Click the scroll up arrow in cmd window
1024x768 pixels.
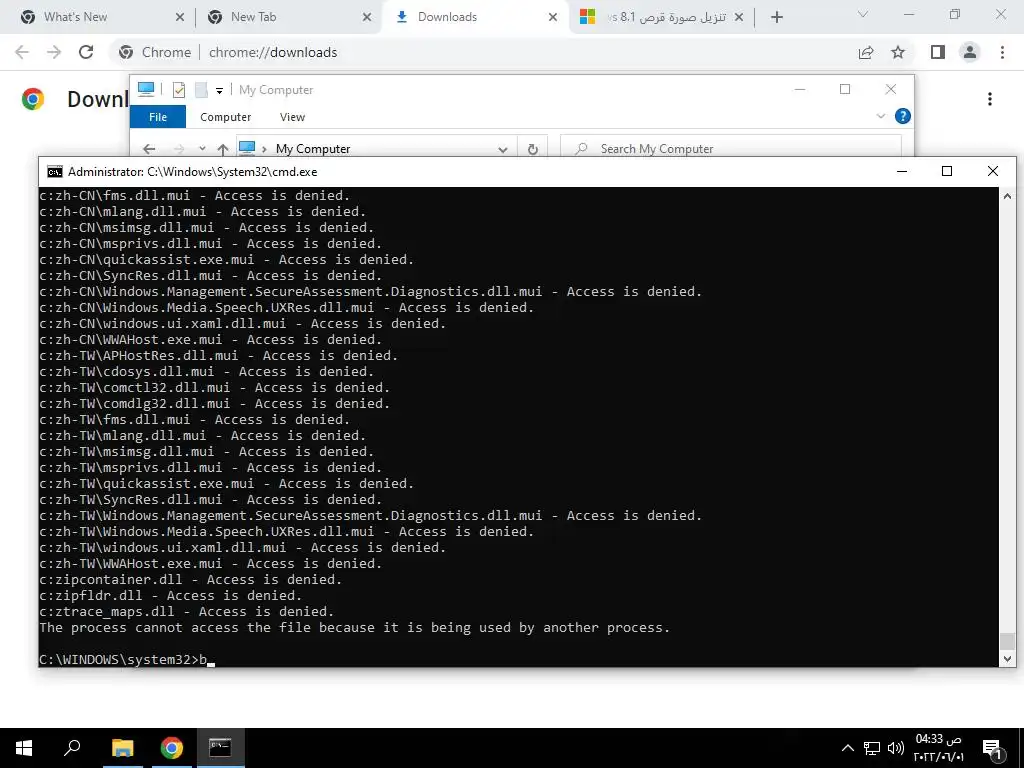point(1007,196)
